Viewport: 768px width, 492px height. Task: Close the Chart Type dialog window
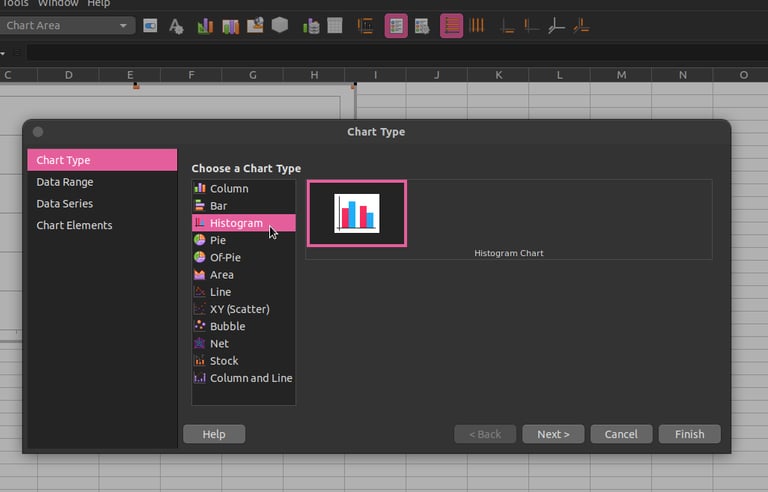click(38, 132)
